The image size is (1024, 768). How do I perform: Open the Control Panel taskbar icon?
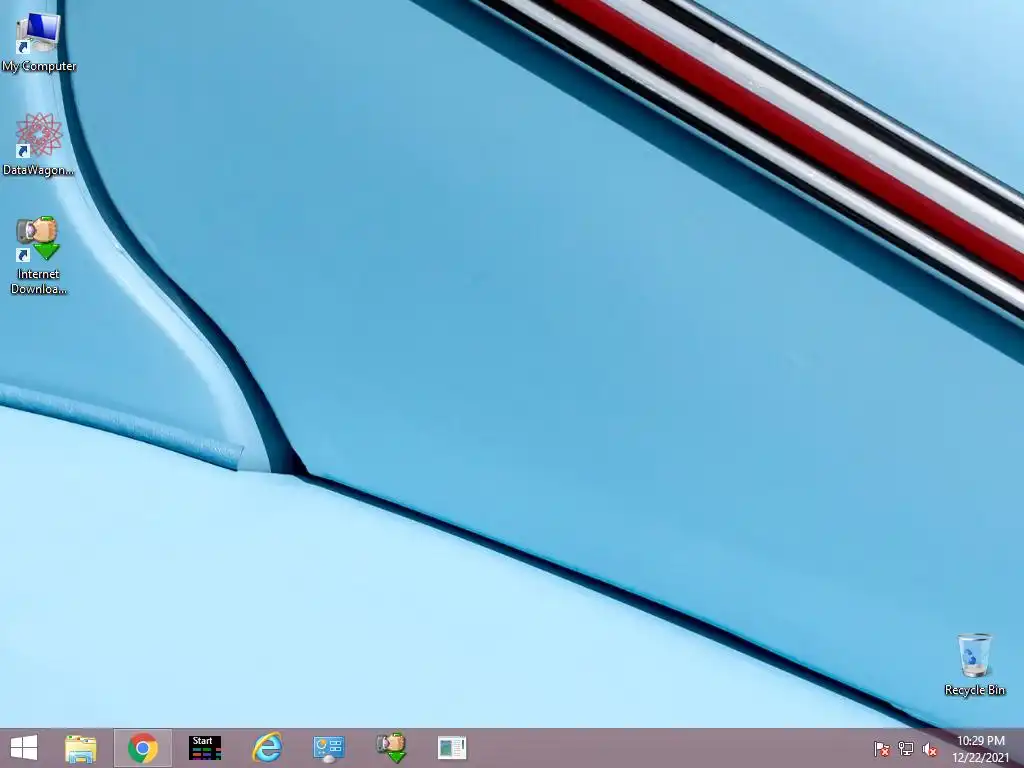click(x=328, y=748)
